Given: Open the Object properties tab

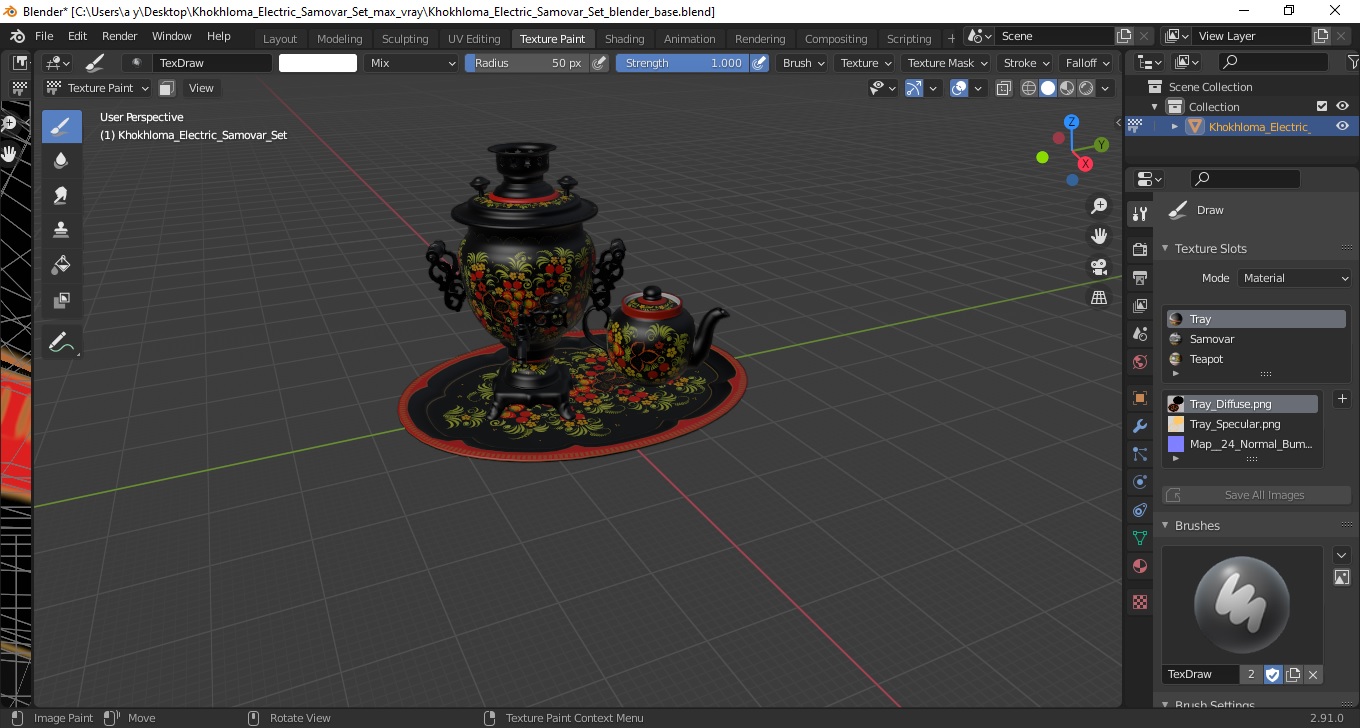Looking at the screenshot, I should (1139, 398).
